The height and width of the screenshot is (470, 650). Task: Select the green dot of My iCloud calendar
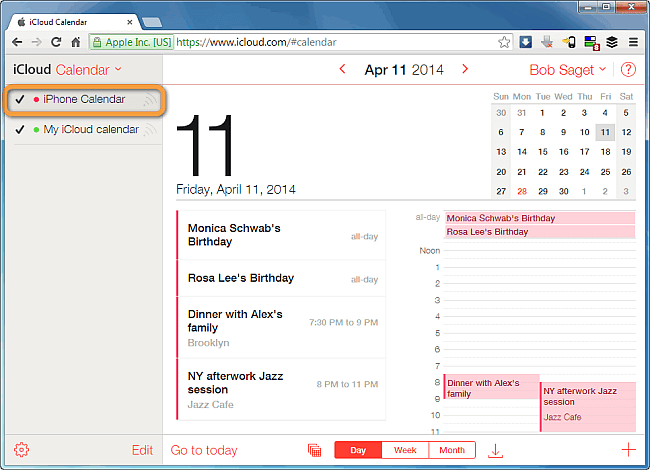click(x=36, y=130)
